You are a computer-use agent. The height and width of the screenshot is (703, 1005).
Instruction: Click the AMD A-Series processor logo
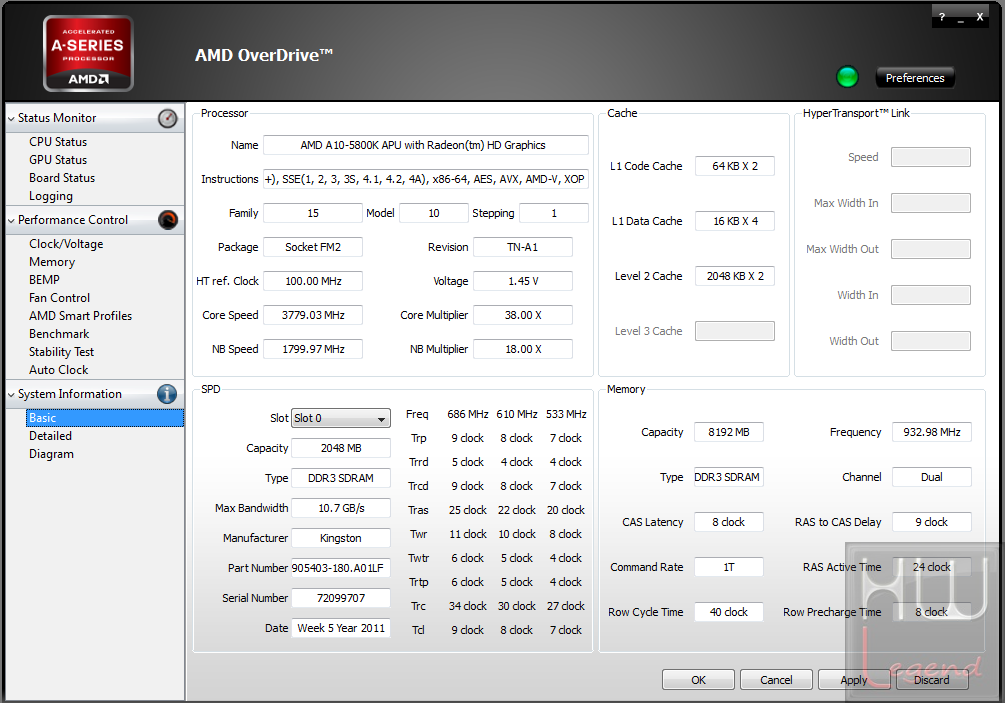pyautogui.click(x=88, y=54)
